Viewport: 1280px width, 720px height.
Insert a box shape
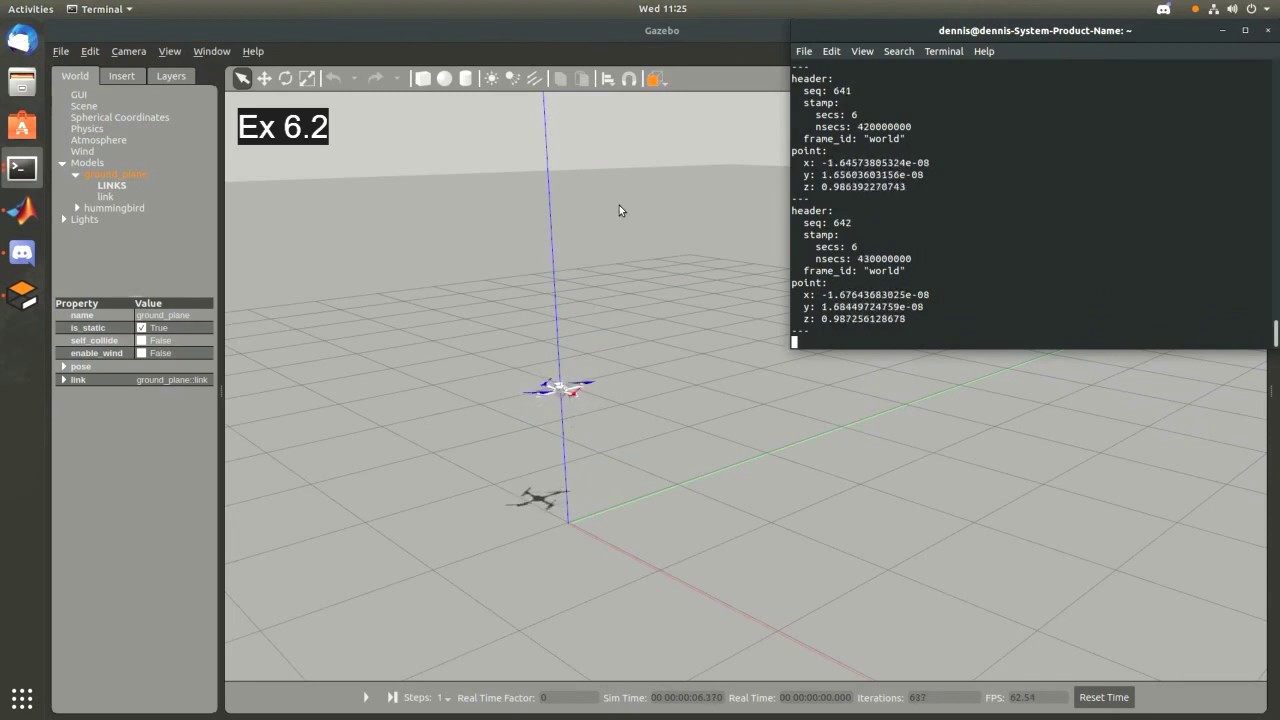pos(423,79)
